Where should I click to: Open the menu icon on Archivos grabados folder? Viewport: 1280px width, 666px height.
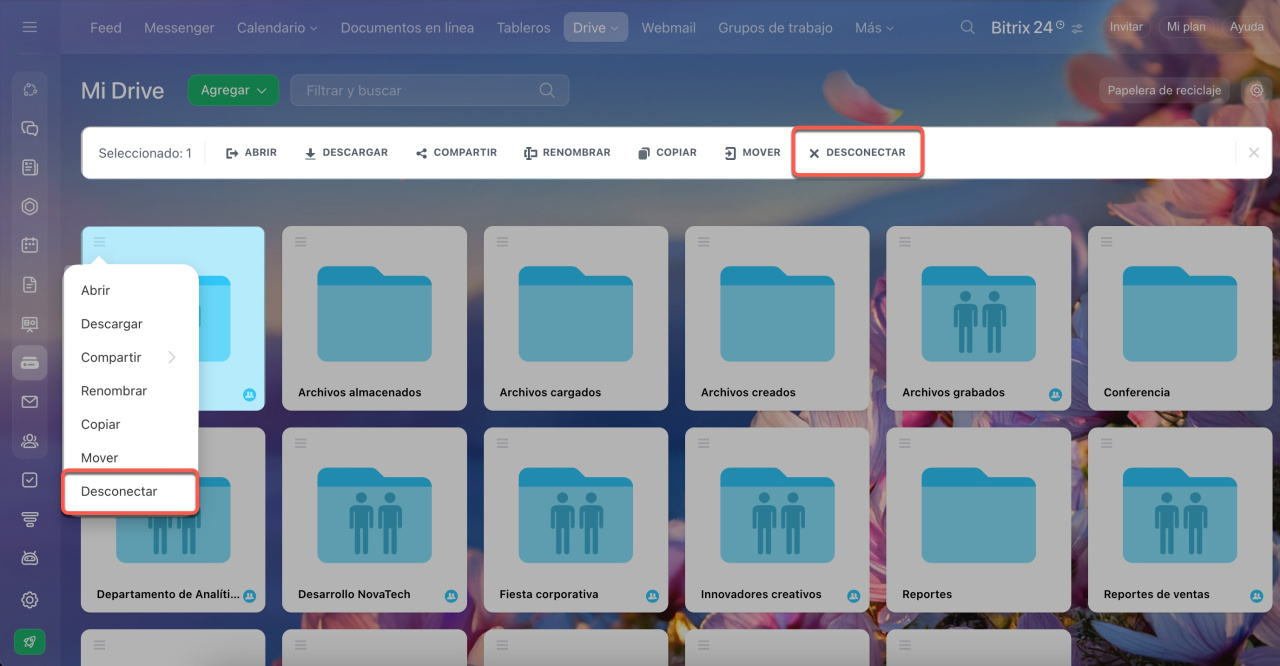[904, 242]
